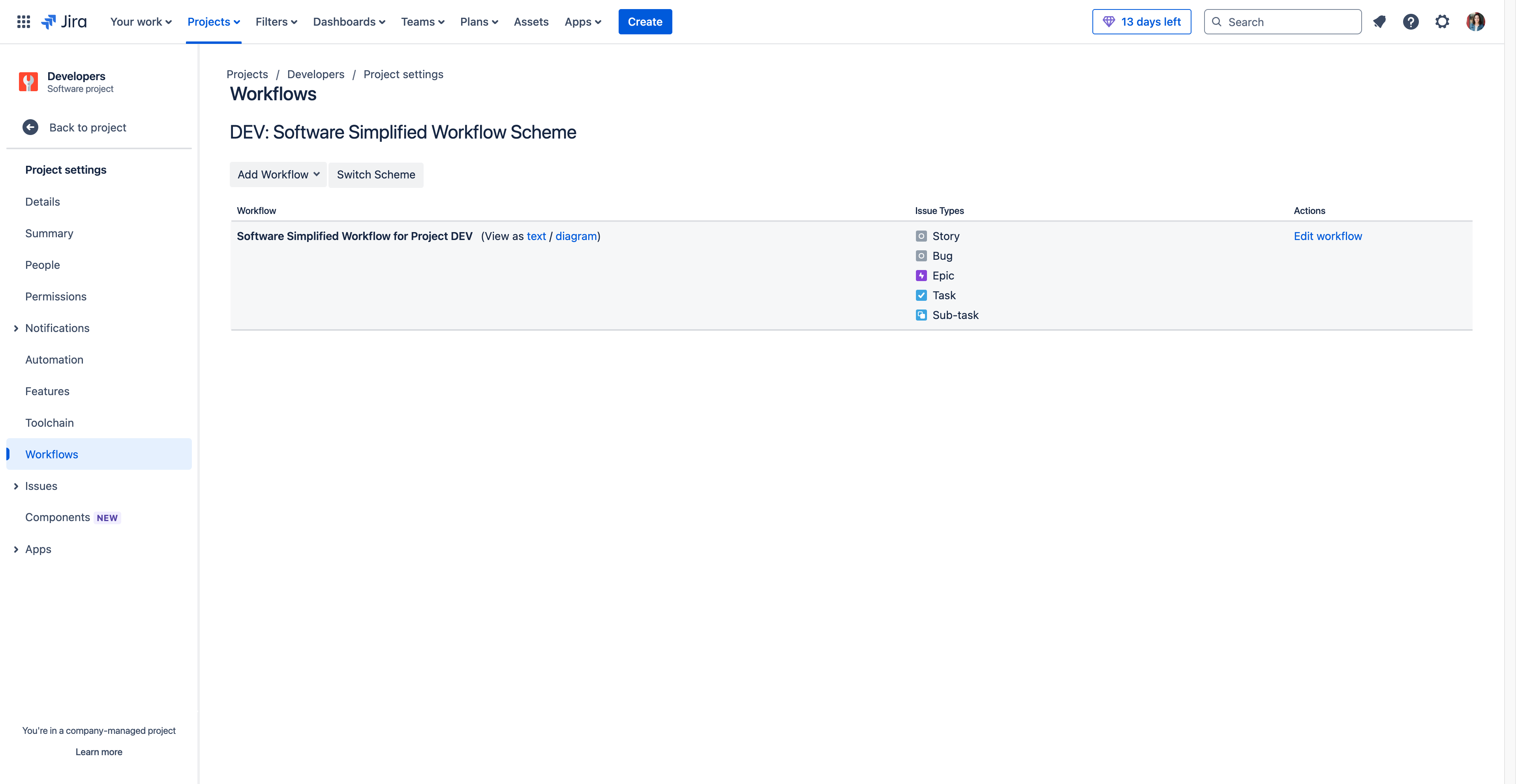Click the Project settings breadcrumb link

[x=403, y=74]
